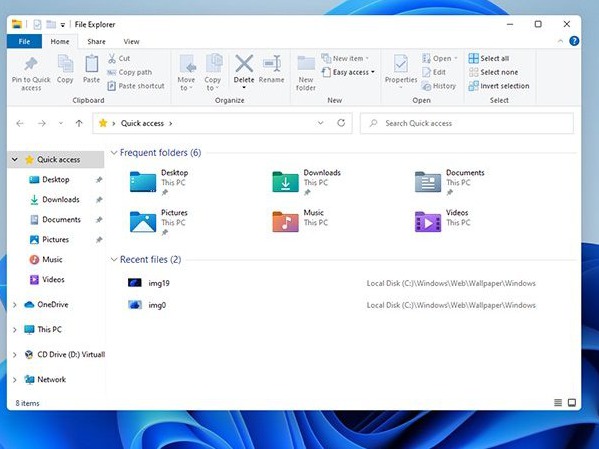Click Properties icon in quick access toolbar

[37, 24]
